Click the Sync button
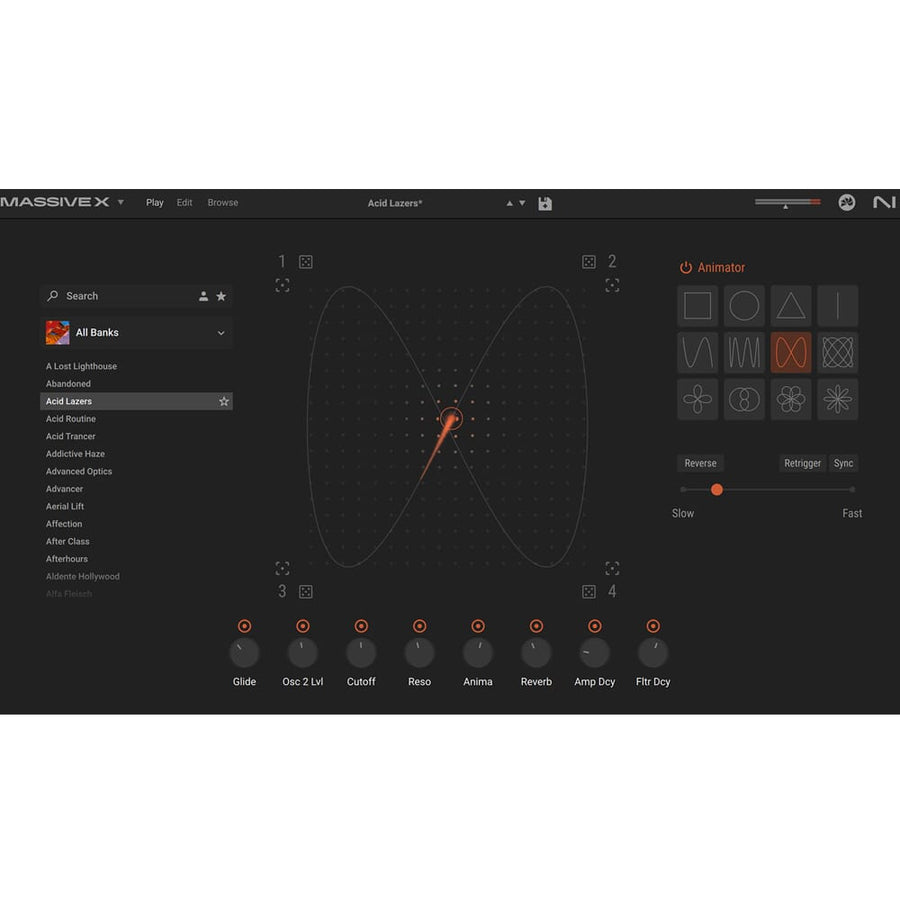This screenshot has height=900, width=900. click(x=843, y=463)
